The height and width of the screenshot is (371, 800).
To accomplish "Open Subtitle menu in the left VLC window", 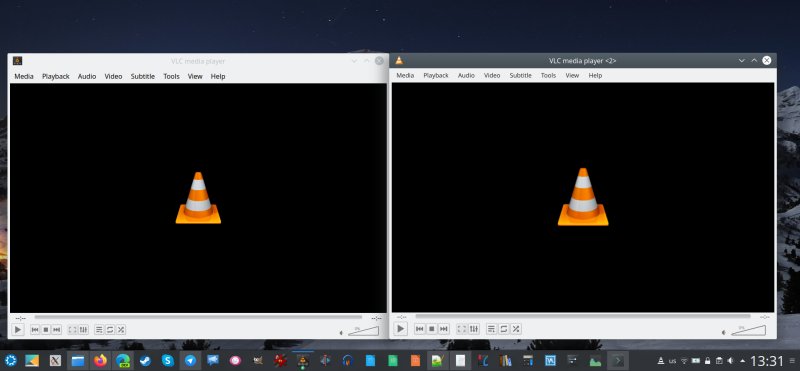I will tap(143, 77).
